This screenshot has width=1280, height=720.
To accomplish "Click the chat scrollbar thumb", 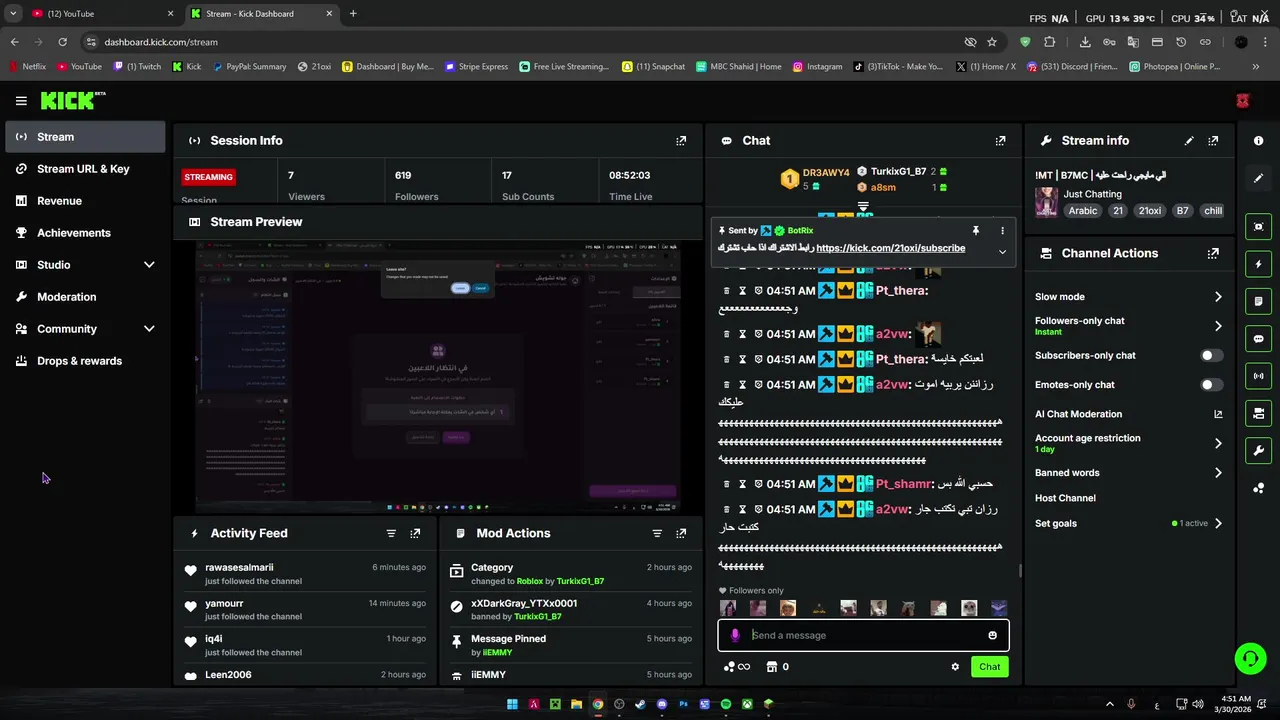I will pos(1020,571).
